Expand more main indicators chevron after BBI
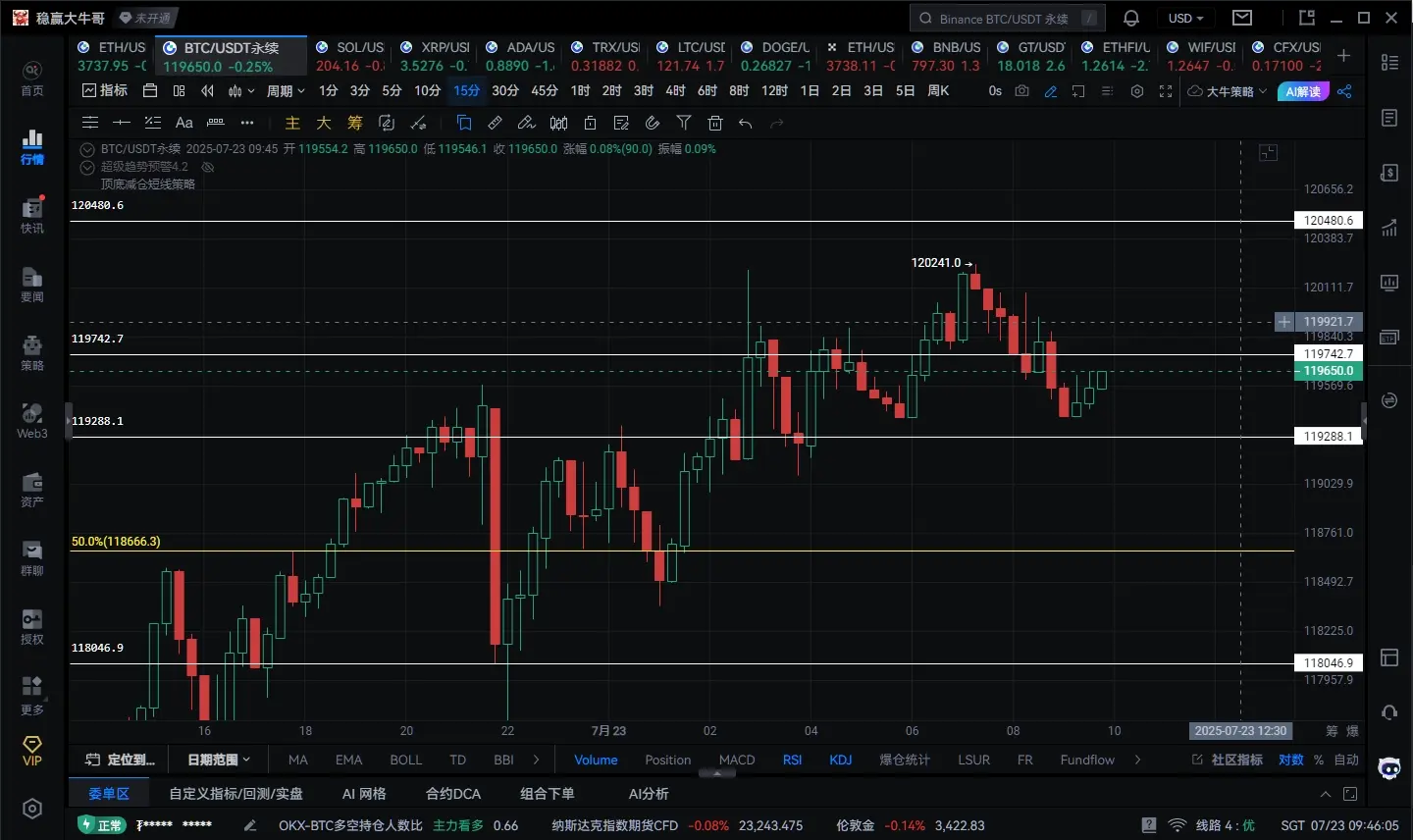The height and width of the screenshot is (840, 1413). (536, 760)
